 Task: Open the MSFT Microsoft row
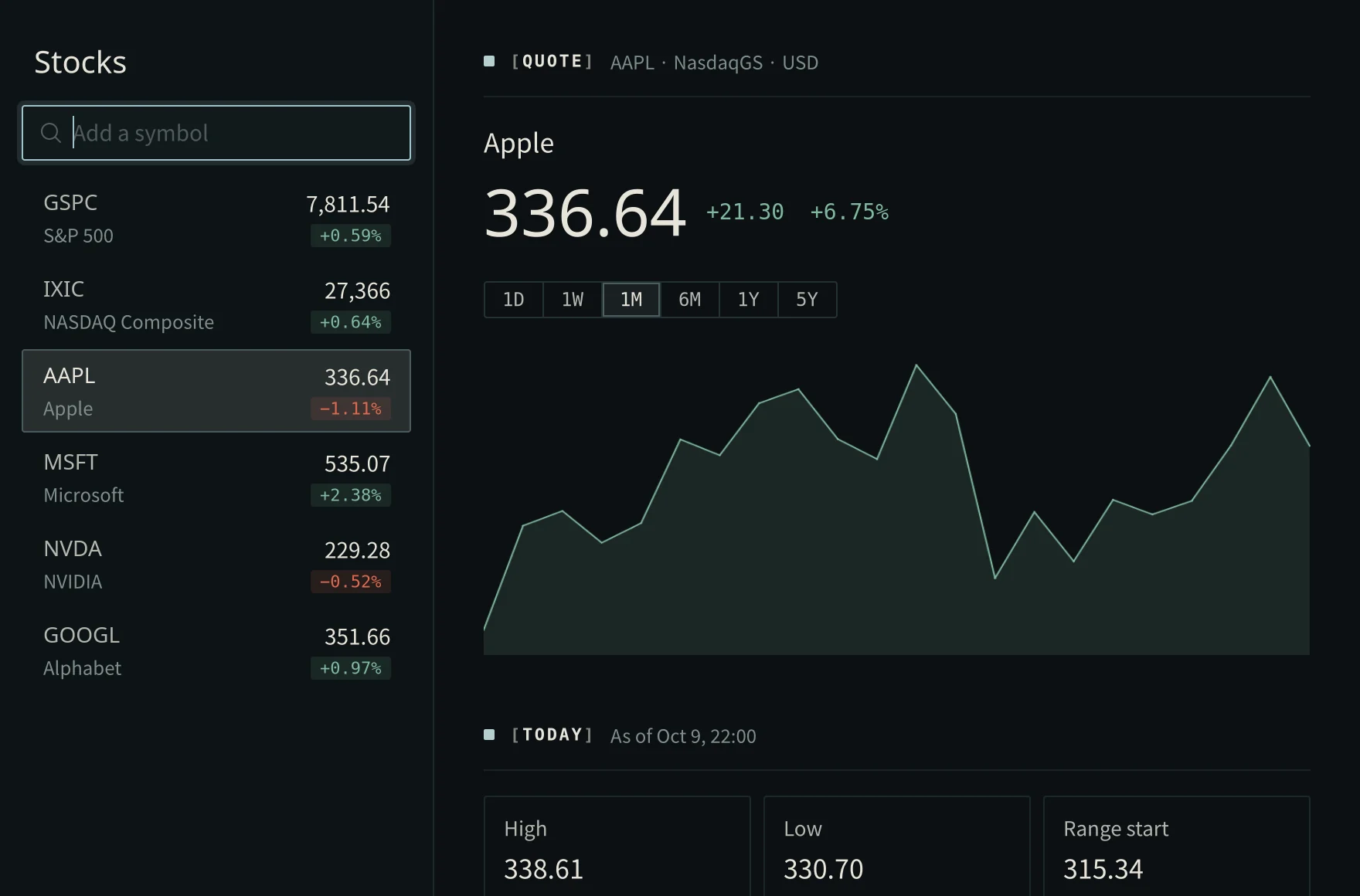pyautogui.click(x=216, y=477)
